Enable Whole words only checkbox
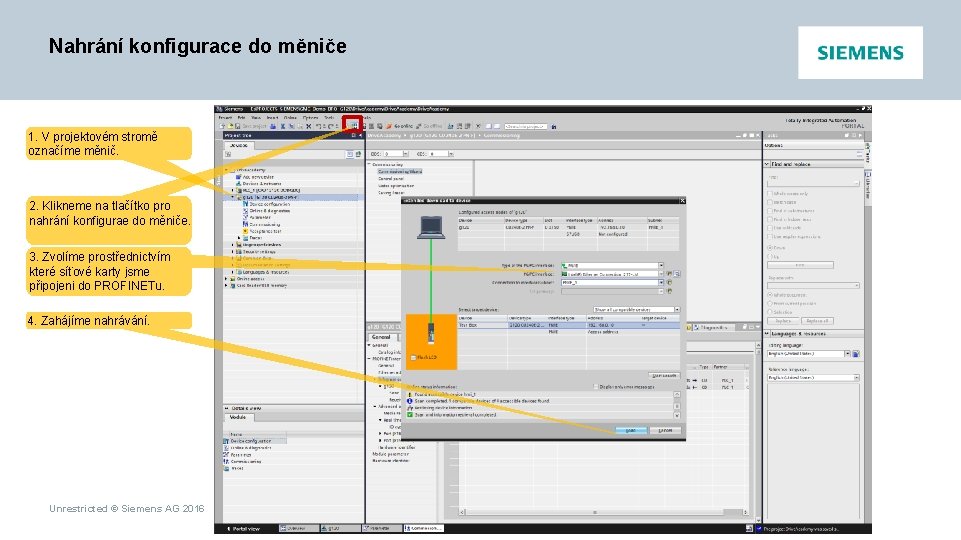Image resolution: width=961 pixels, height=540 pixels. (770, 194)
